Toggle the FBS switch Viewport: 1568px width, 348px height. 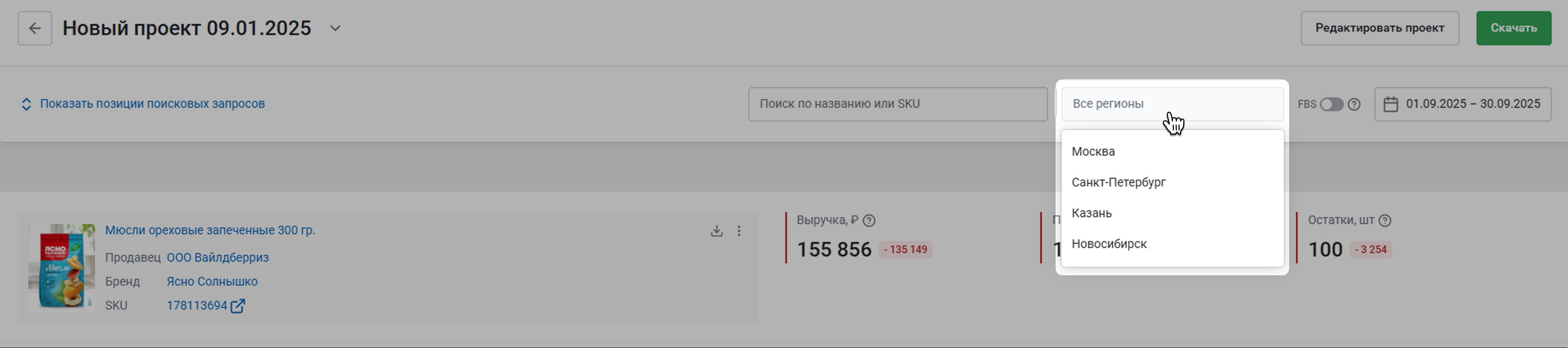coord(1331,105)
